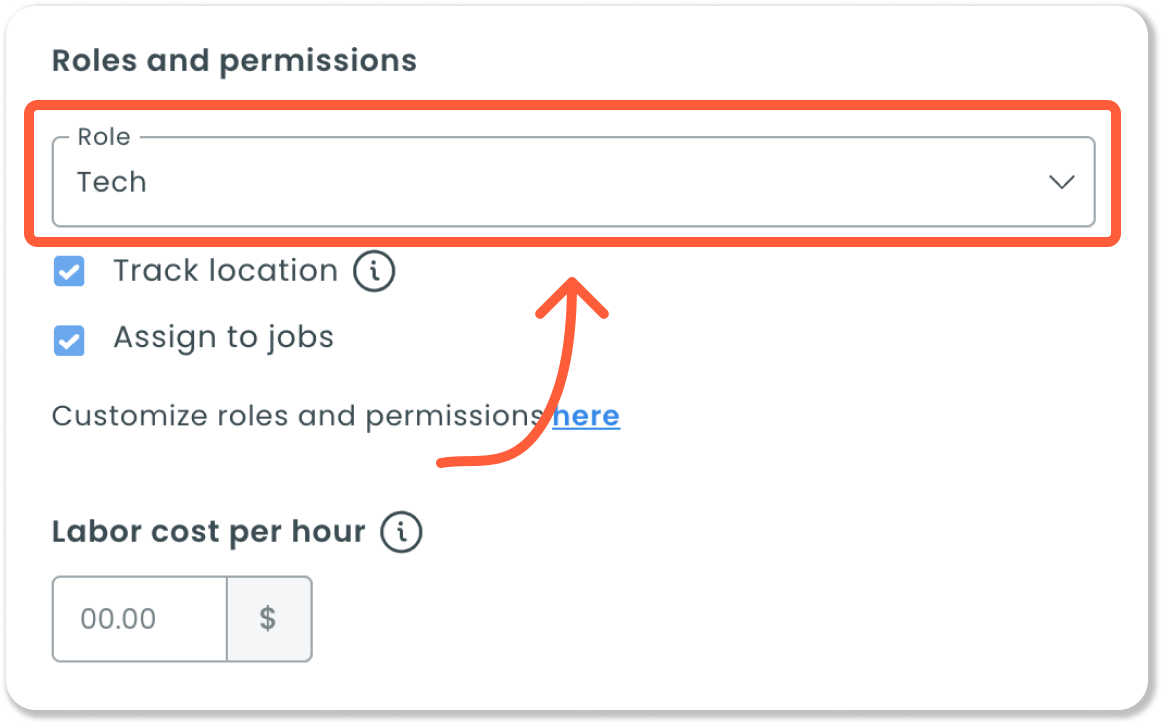1162x724 pixels.
Task: Click the blue checkmark beside Assign to jobs
Action: click(x=69, y=342)
